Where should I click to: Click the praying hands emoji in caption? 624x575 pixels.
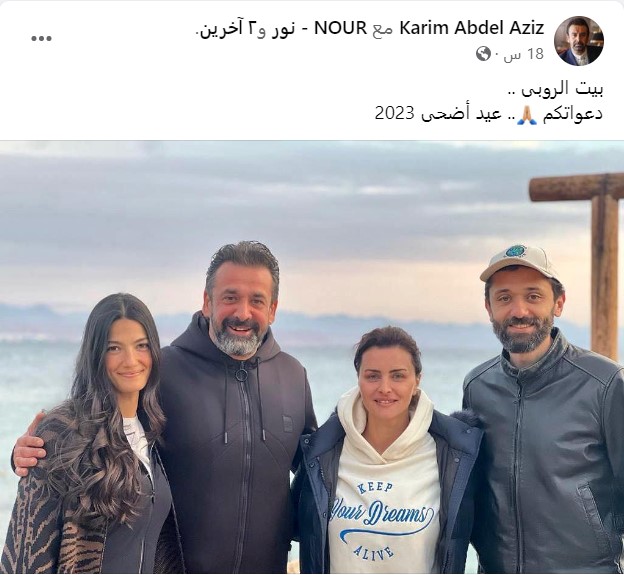pyautogui.click(x=527, y=115)
